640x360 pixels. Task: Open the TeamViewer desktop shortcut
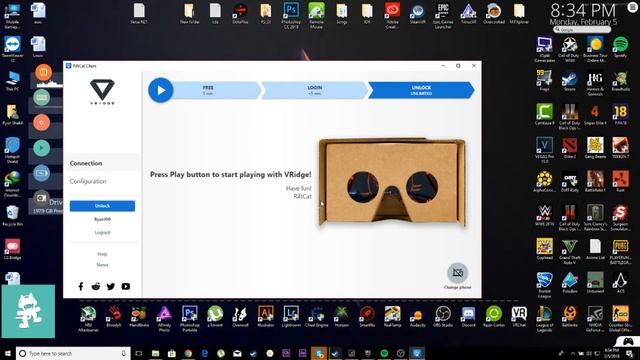pos(12,49)
